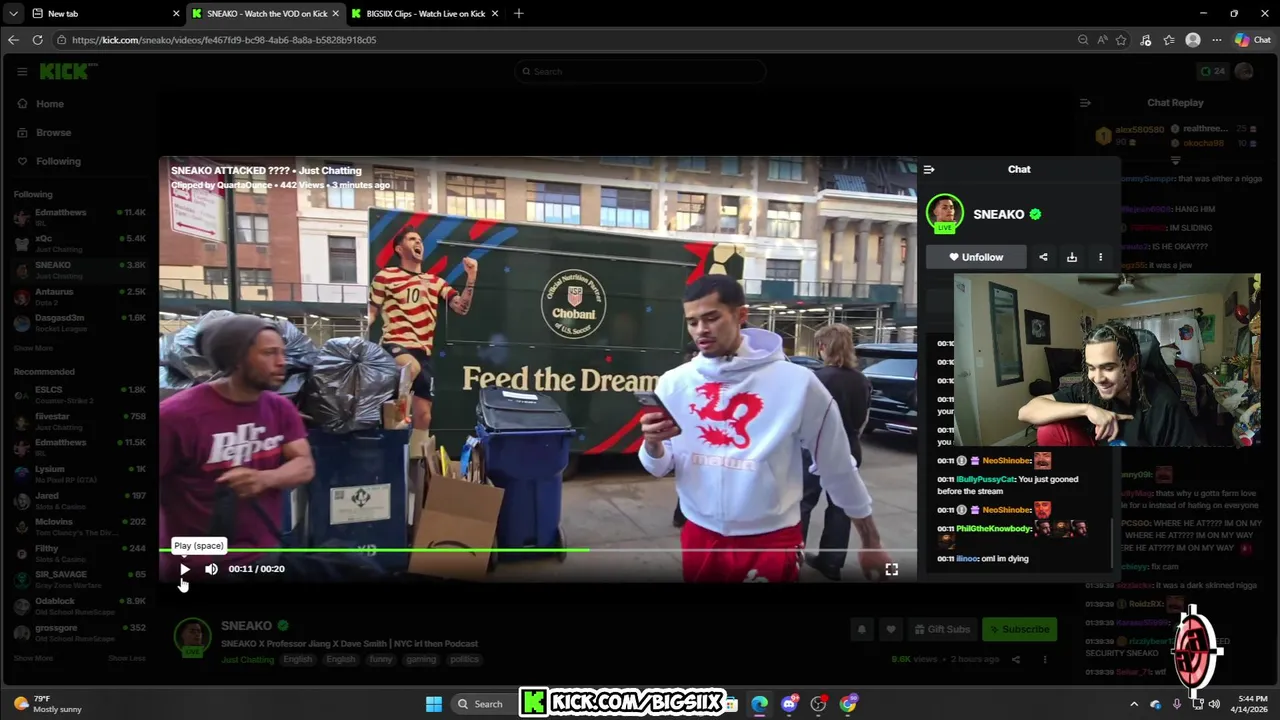
Task: Switch to the BIGSIIX Clips browser tab
Action: pos(425,14)
